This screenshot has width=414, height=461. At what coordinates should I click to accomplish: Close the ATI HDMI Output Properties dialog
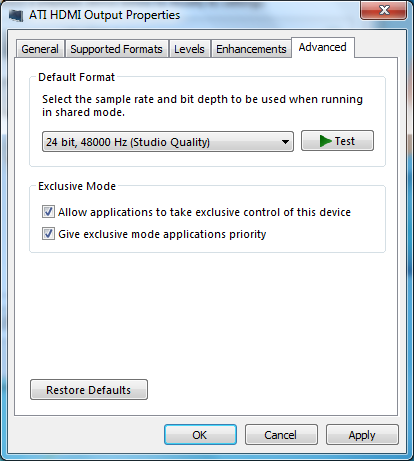384,10
